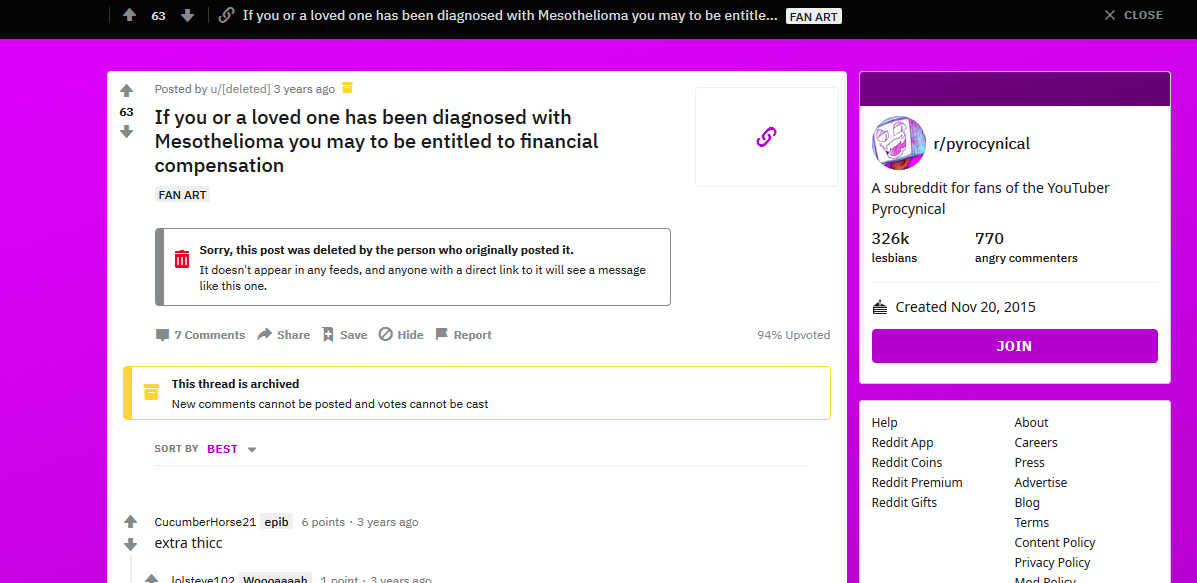Click the red trash icon in deleted notice
The image size is (1197, 583).
pyautogui.click(x=182, y=259)
